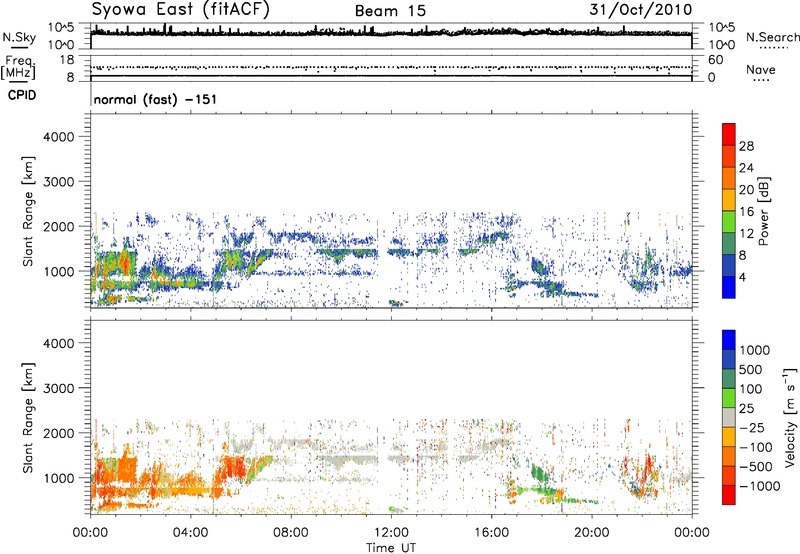Click the Nave scale tick '60'
Screen dimensions: 800x554
point(715,60)
